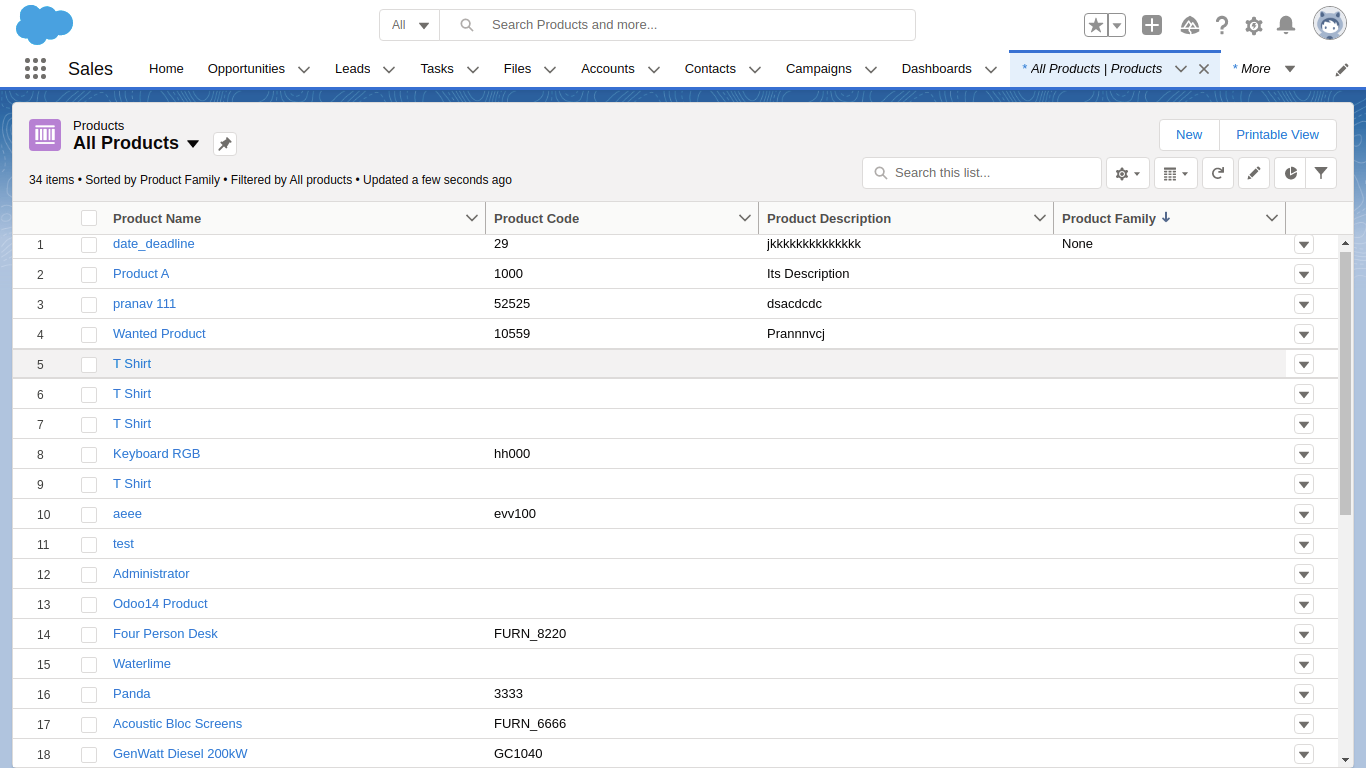Screen dimensions: 1366x768
Task: Open Product Code column menu chevron
Action: pos(745,218)
